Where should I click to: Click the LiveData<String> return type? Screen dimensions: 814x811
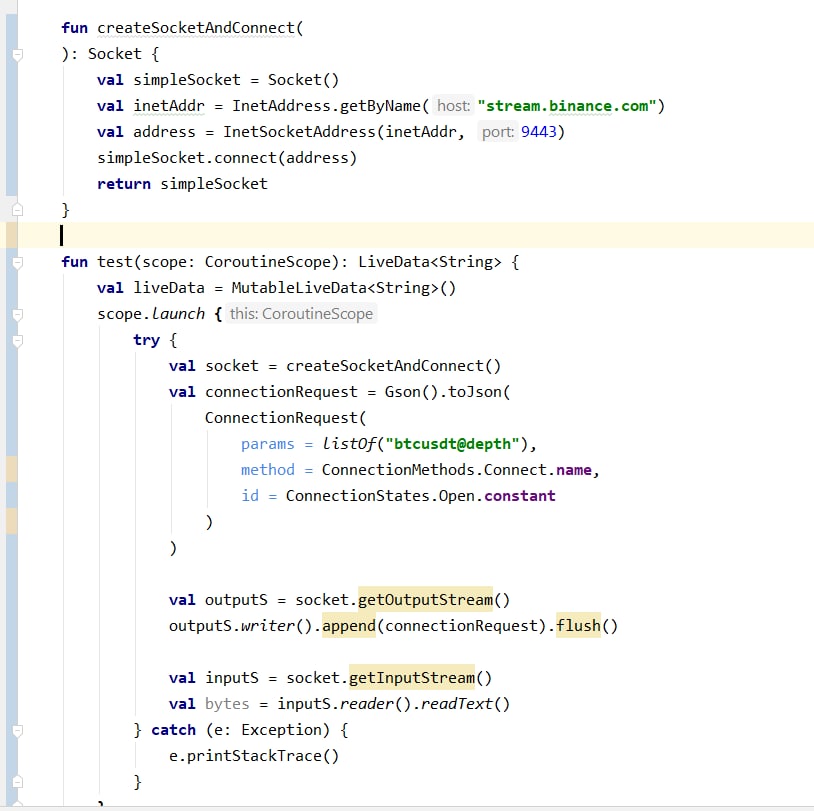[430, 262]
